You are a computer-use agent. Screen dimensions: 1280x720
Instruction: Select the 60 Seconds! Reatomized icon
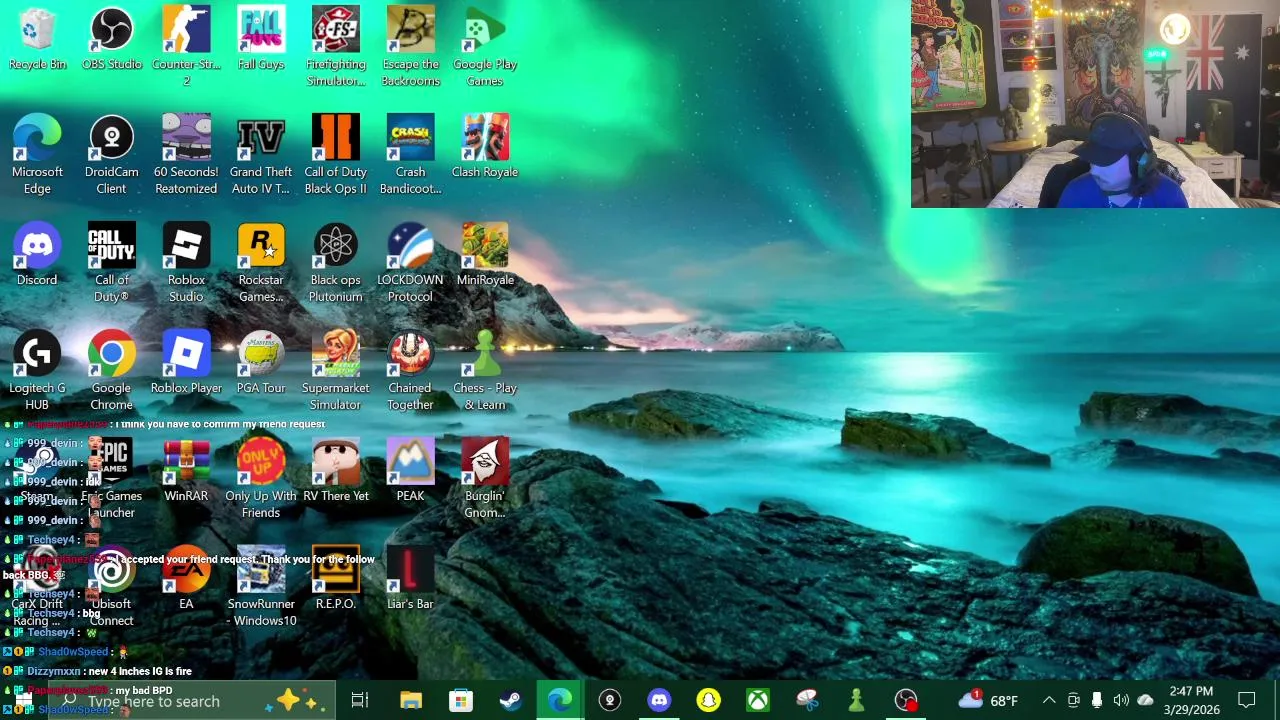tap(186, 155)
